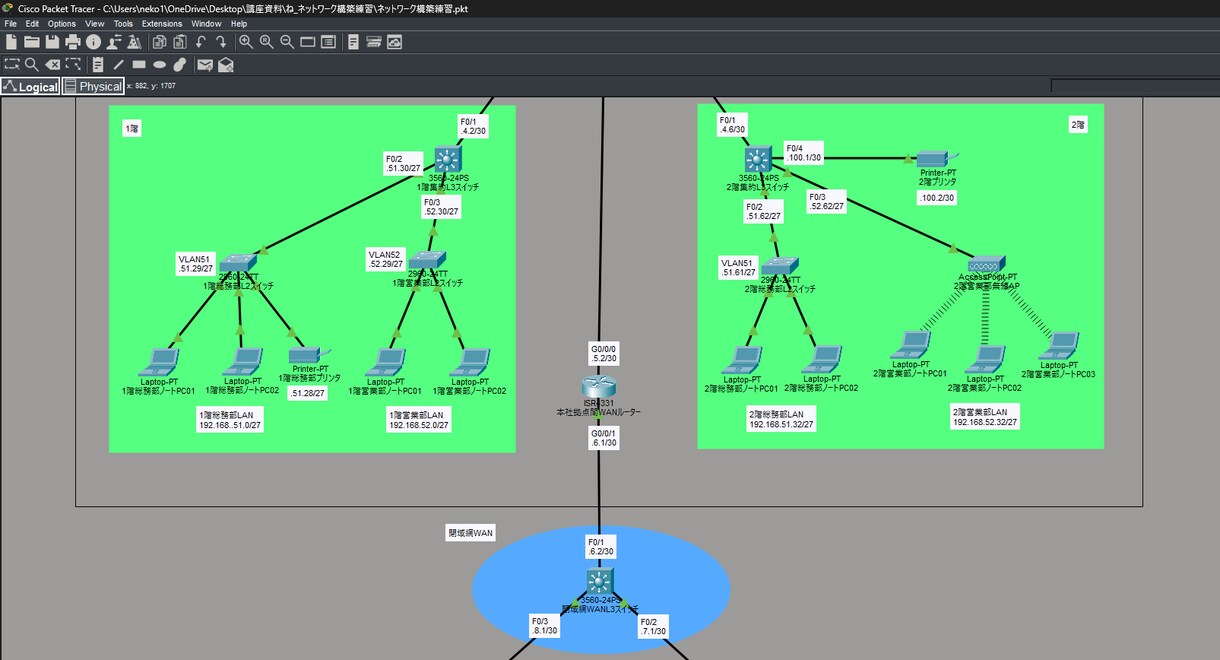Undo the last action

(201, 42)
